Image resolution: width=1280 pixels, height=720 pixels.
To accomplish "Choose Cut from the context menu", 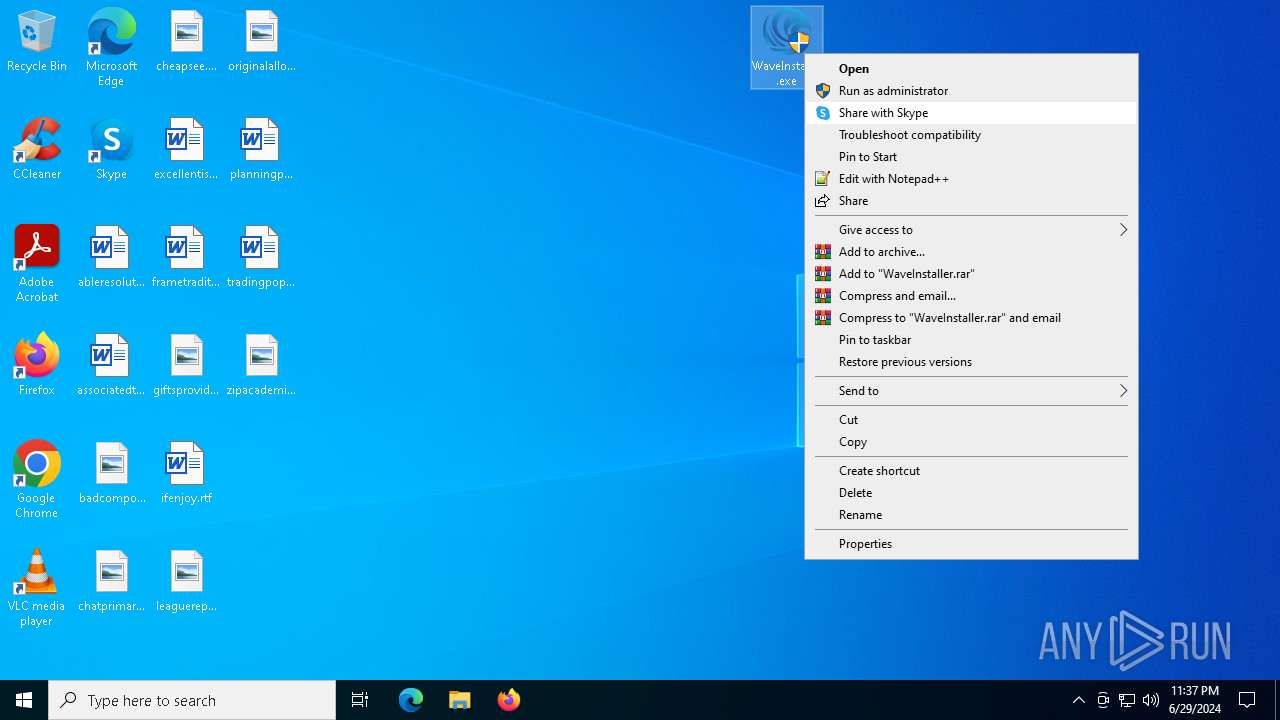I will pyautogui.click(x=971, y=420).
